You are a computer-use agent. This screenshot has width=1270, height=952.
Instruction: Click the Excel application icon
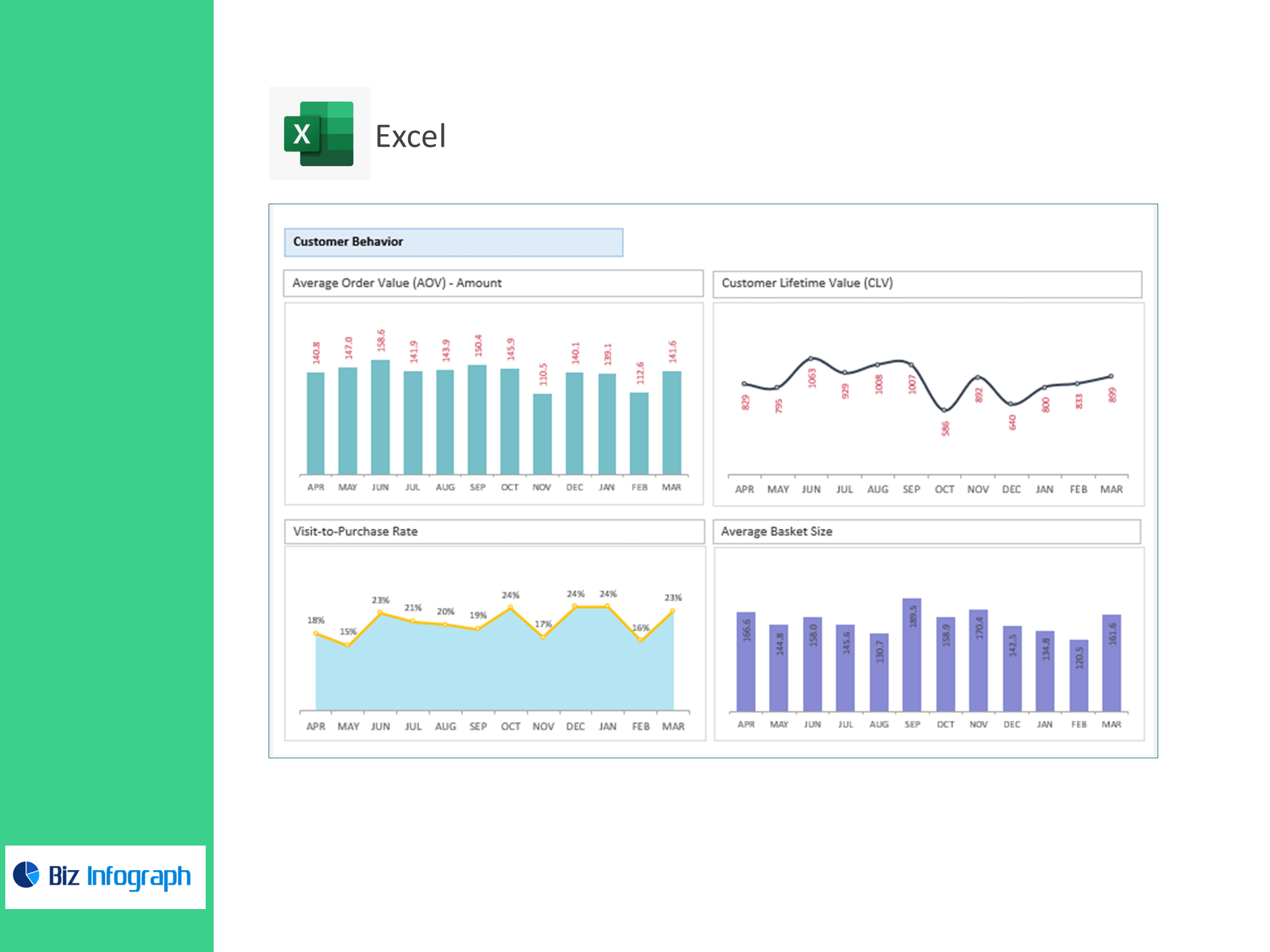pos(319,134)
